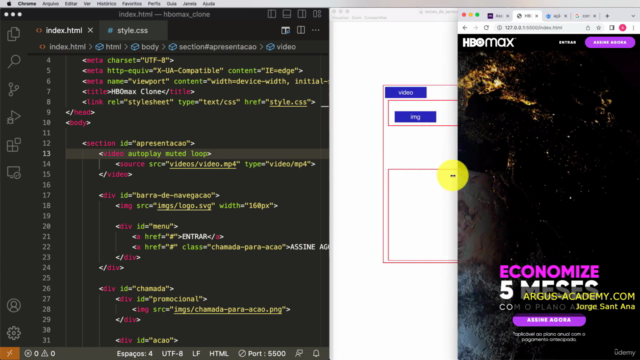Share this page icon in address bar

[x=588, y=28]
